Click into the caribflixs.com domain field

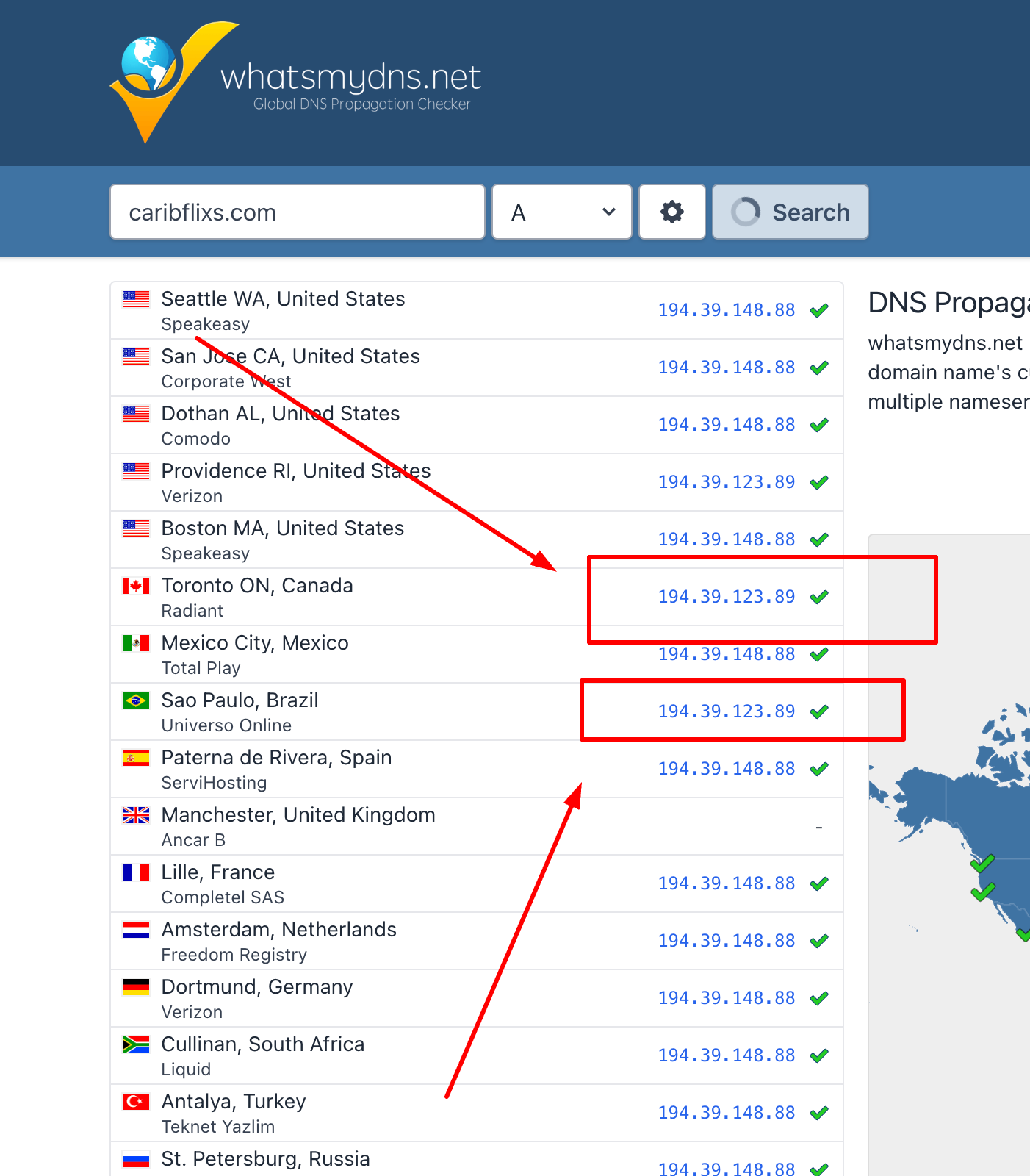pyautogui.click(x=297, y=212)
